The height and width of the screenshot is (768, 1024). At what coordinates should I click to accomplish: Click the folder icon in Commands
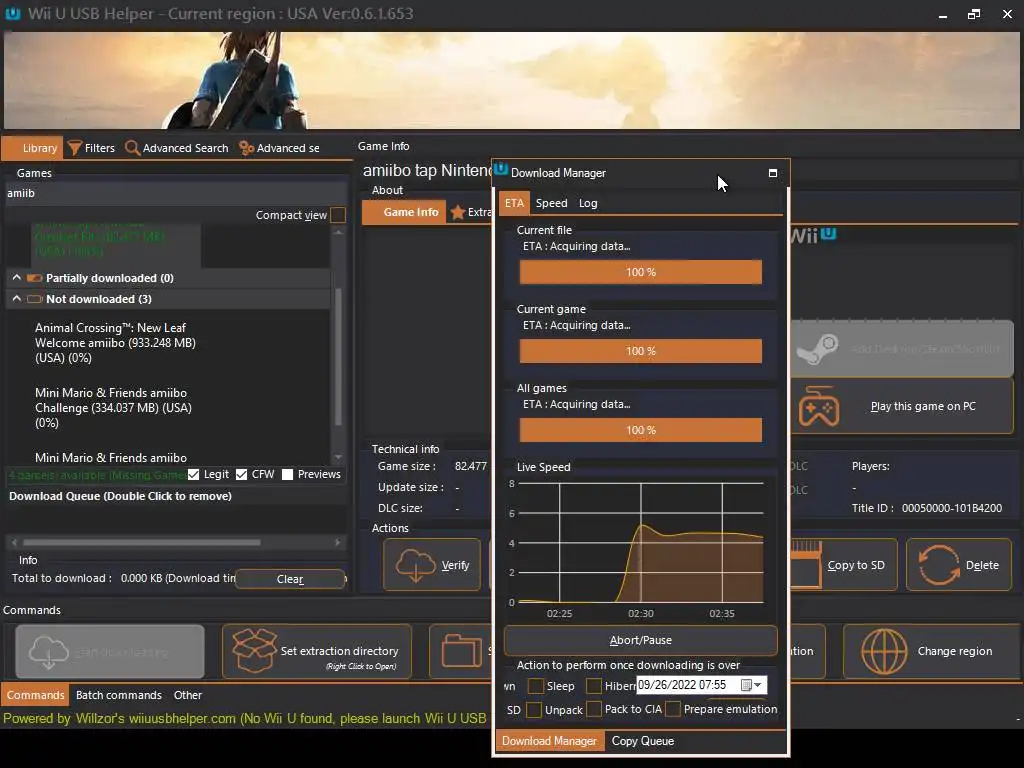[462, 650]
